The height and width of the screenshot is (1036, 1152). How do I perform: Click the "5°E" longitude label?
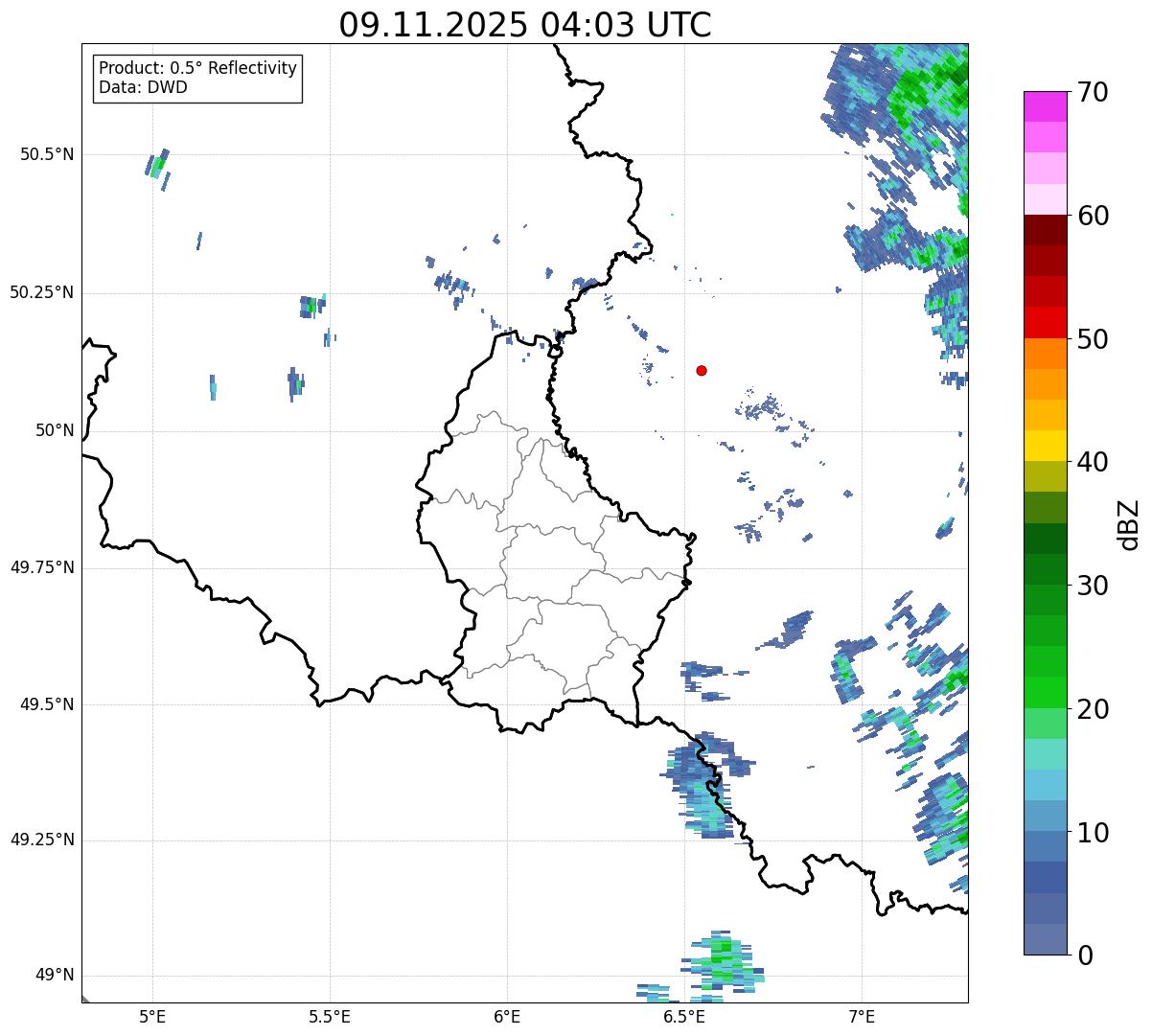[152, 1016]
